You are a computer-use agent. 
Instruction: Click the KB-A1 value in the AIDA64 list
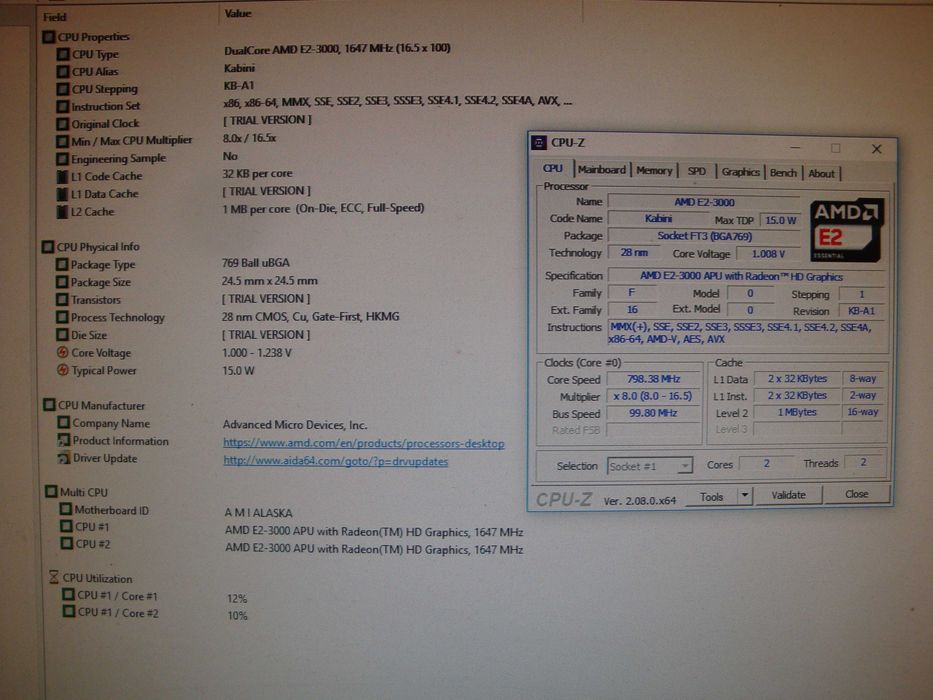(x=239, y=85)
